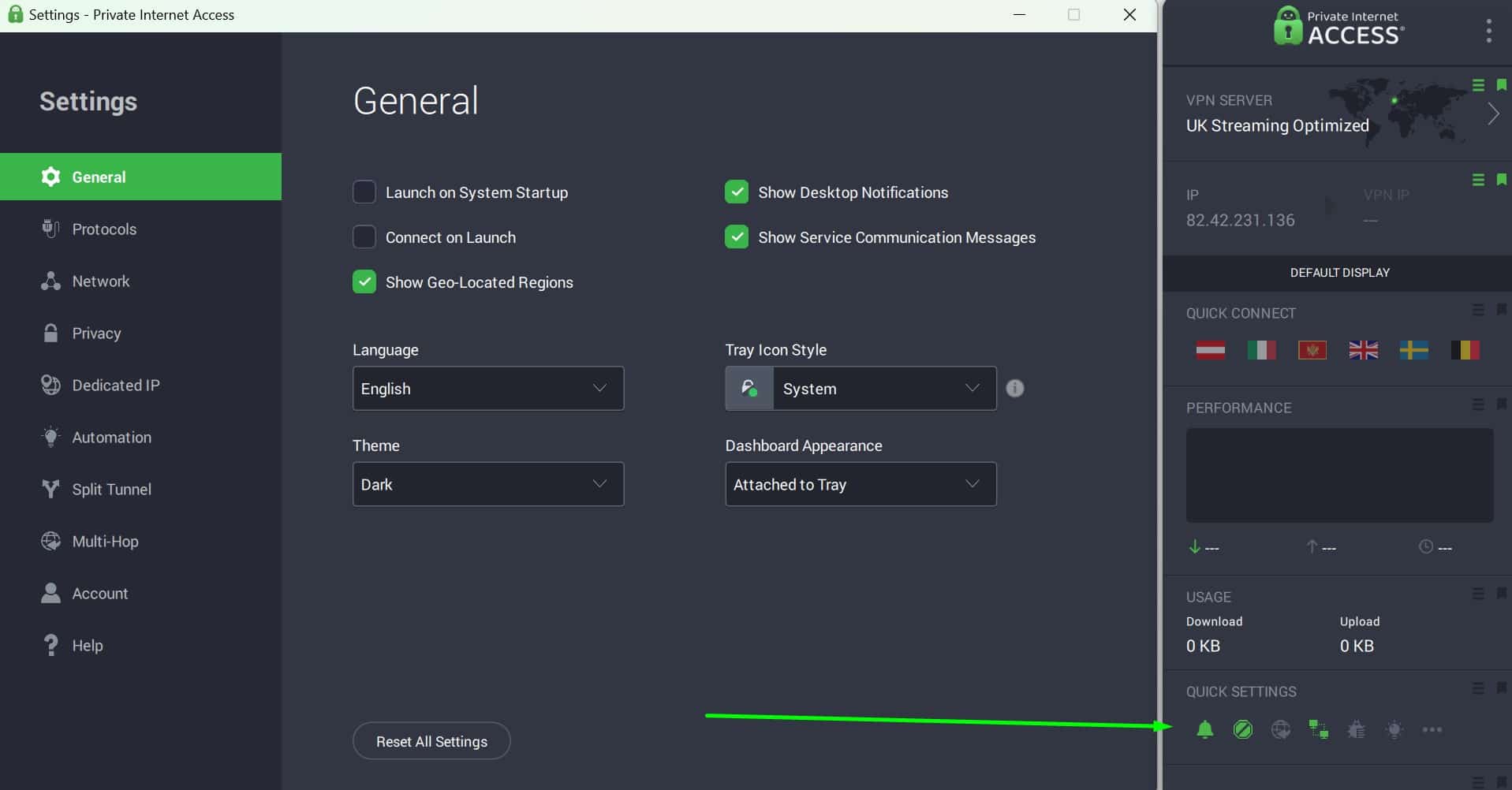The width and height of the screenshot is (1512, 790).
Task: Enable Connect on Launch checkbox
Action: pyautogui.click(x=364, y=237)
